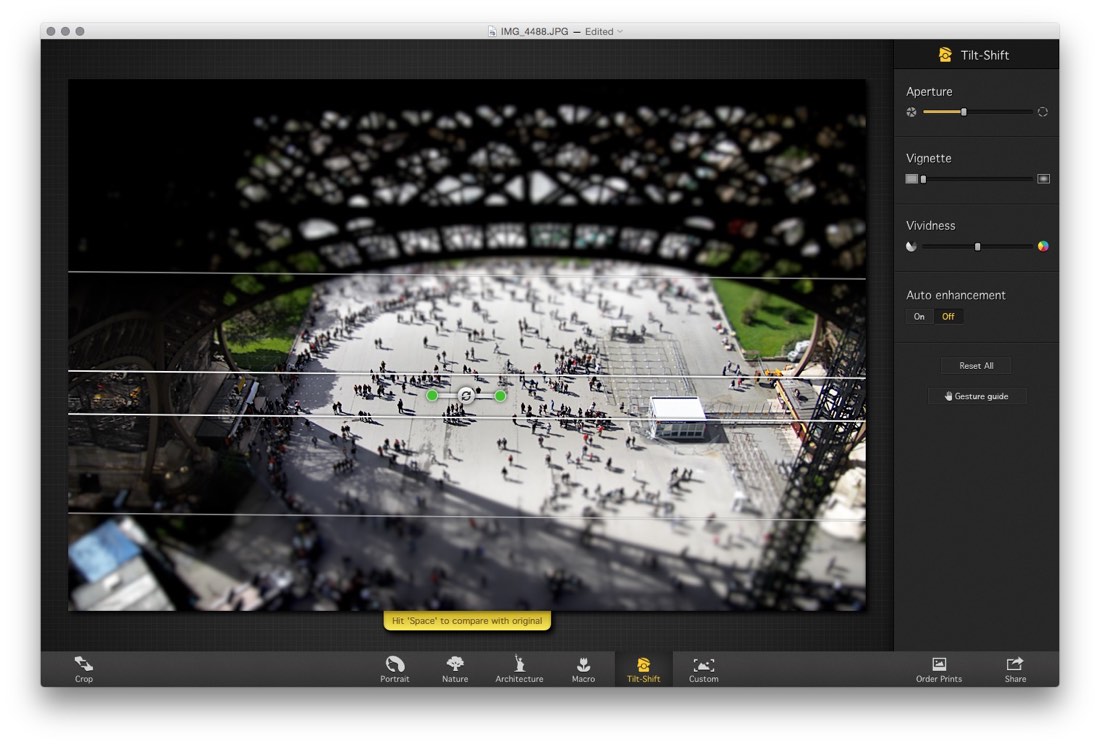Switch to the Macro preset
Screen dimensions: 1100x745
click(x=583, y=669)
